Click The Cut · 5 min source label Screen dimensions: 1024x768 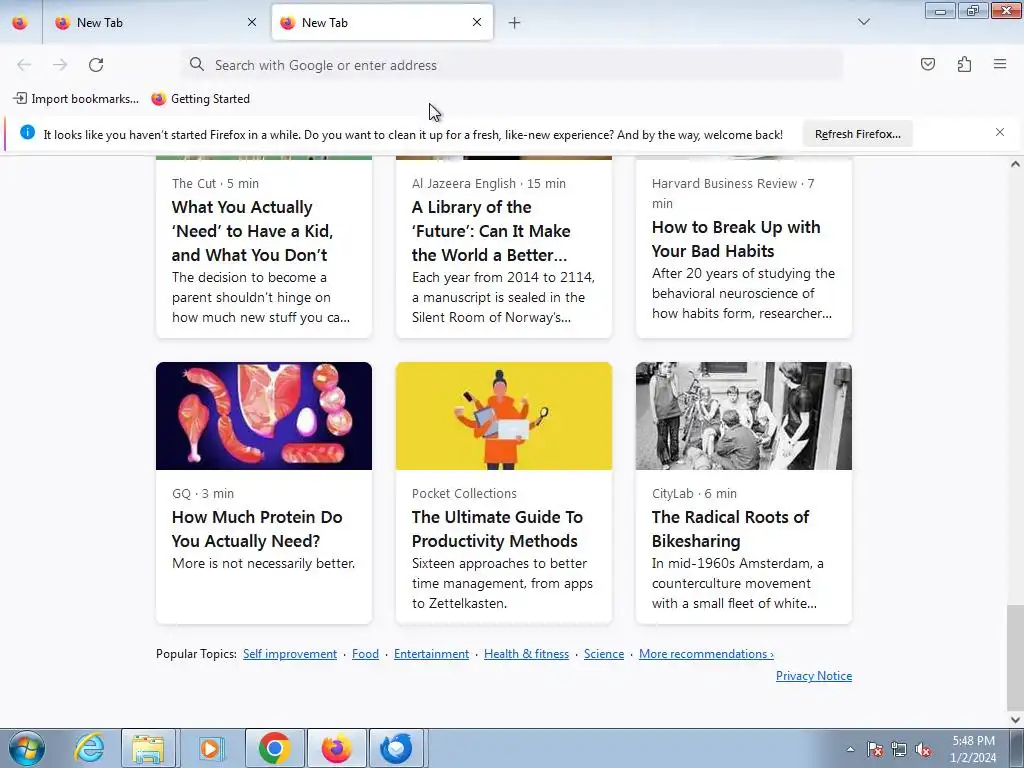[x=216, y=184]
